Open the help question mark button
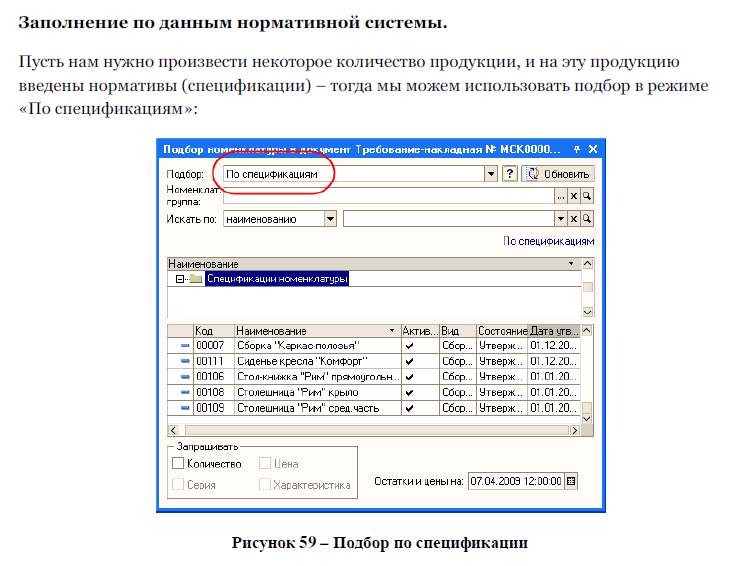This screenshot has height=566, width=744. point(510,174)
